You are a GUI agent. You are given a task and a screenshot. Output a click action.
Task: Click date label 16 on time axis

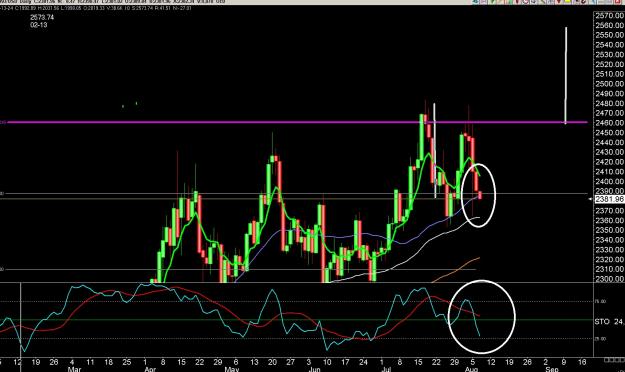[x=582, y=362]
